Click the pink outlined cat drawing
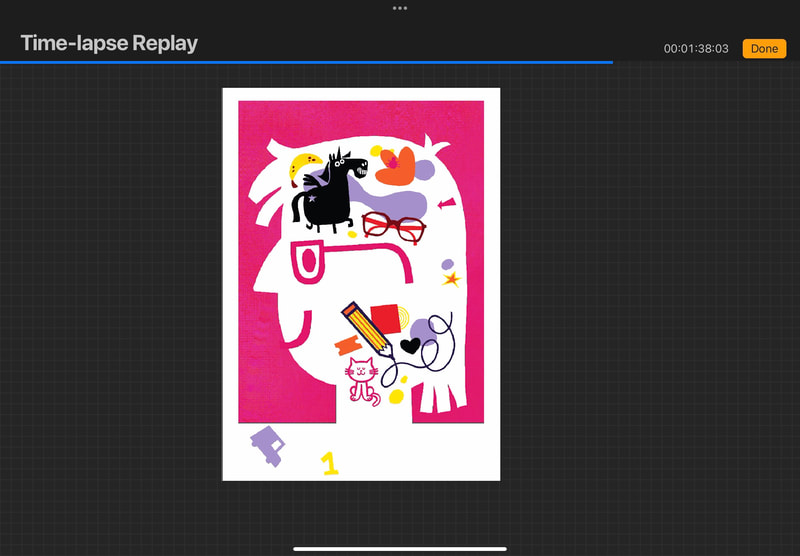Image resolution: width=800 pixels, height=556 pixels. (361, 379)
